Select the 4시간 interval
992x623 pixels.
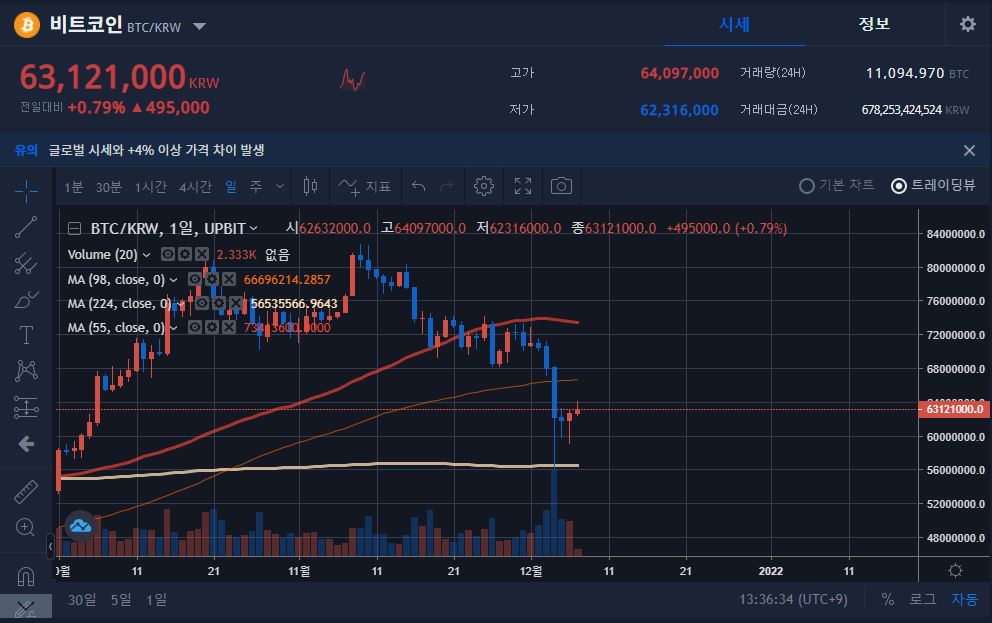pyautogui.click(x=195, y=187)
